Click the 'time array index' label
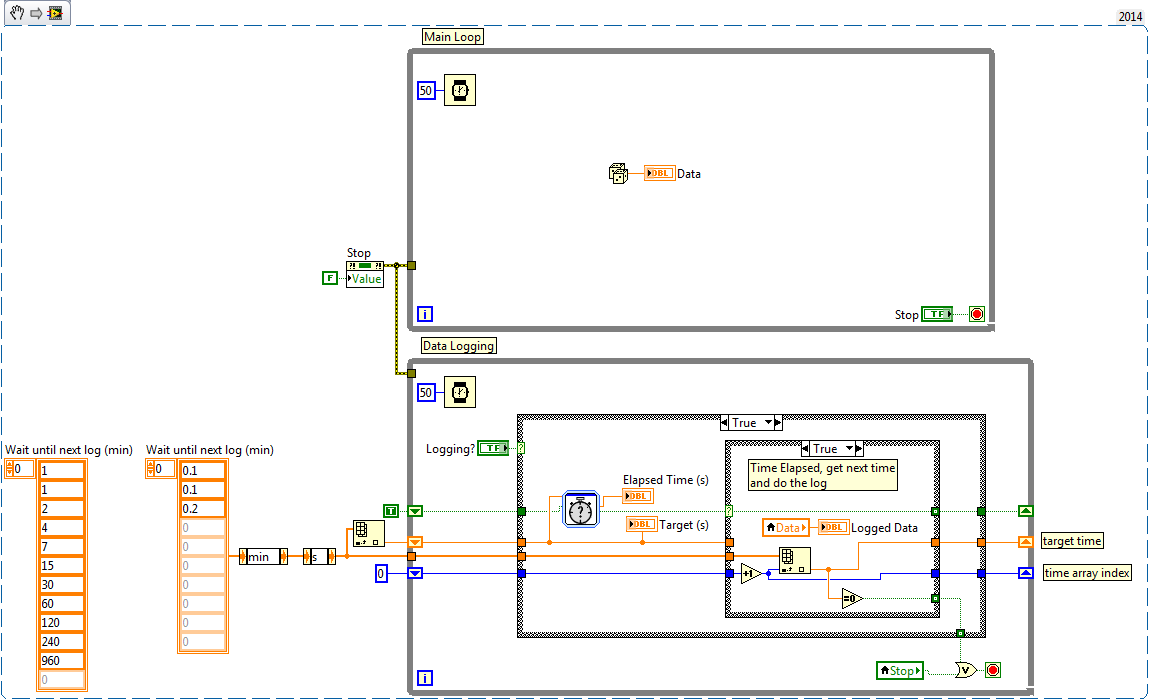Image resolution: width=1149 pixels, height=700 pixels. pyautogui.click(x=1087, y=572)
